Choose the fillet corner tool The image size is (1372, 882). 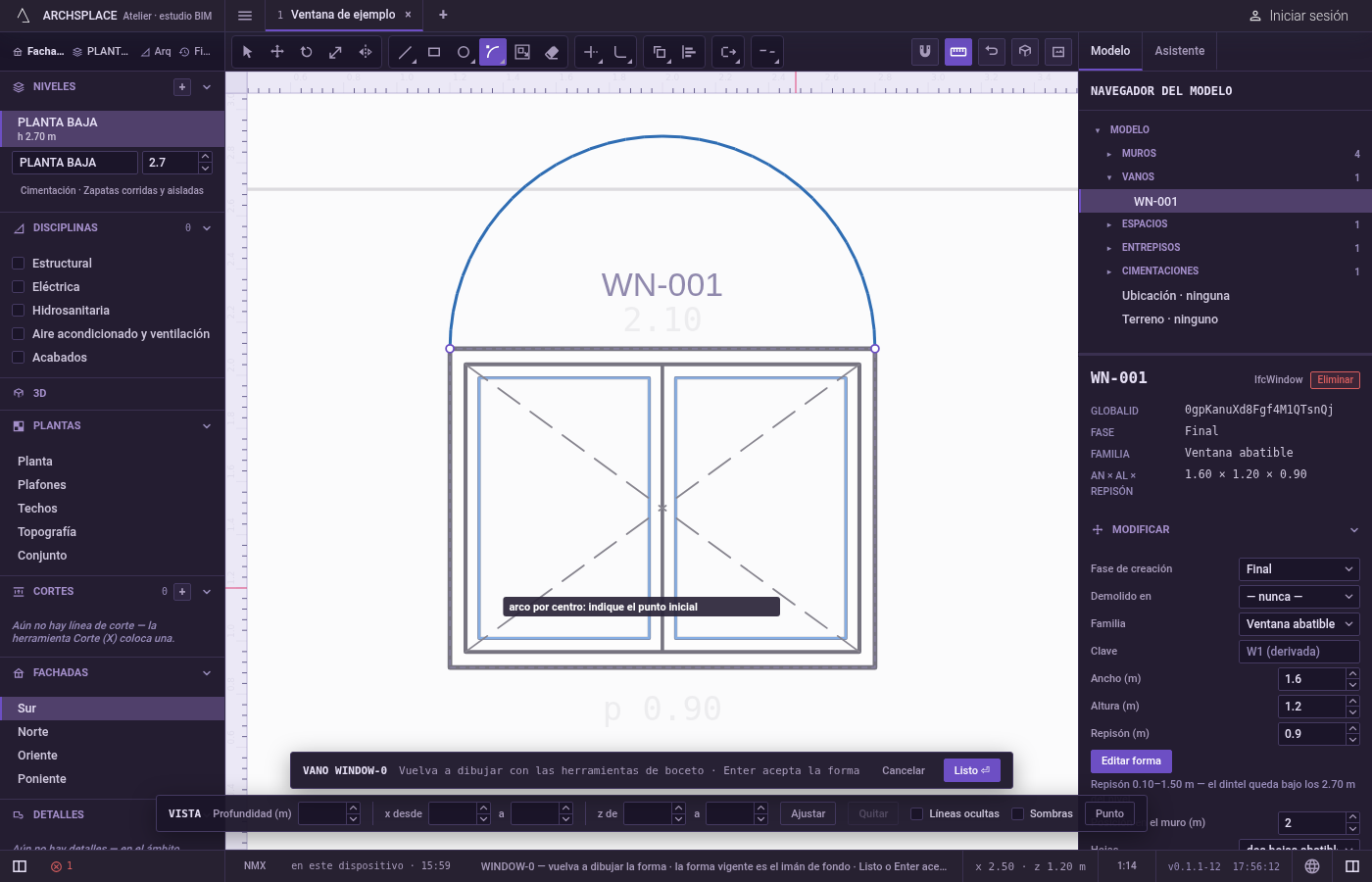tap(620, 52)
